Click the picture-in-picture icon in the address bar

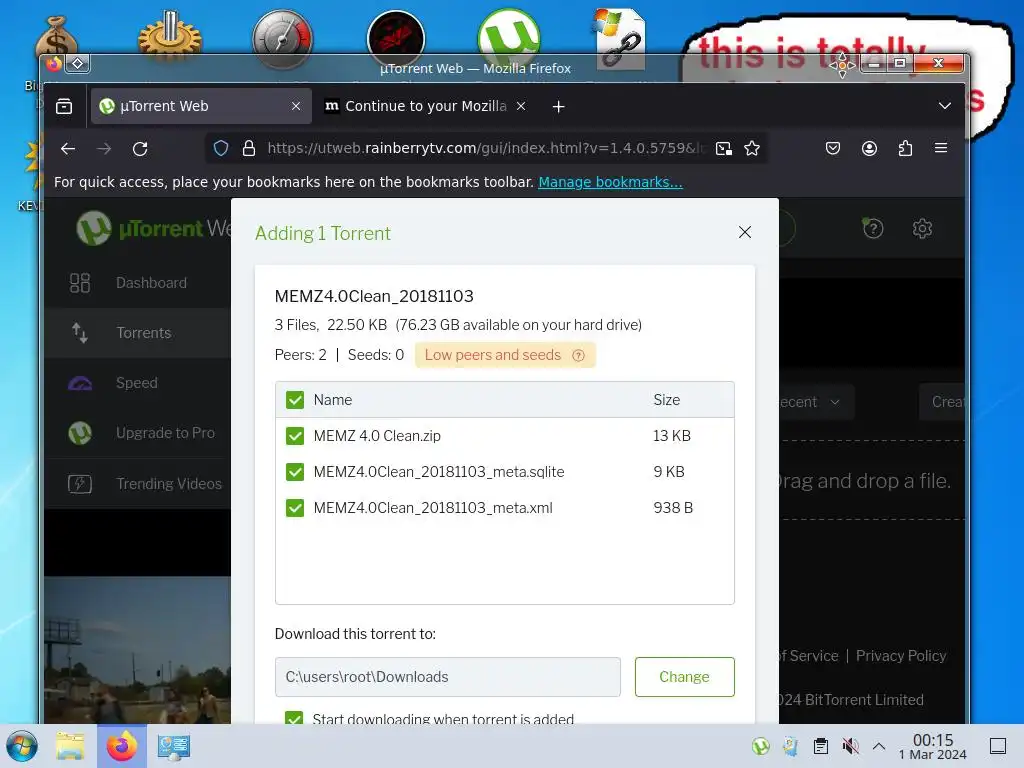tap(724, 148)
